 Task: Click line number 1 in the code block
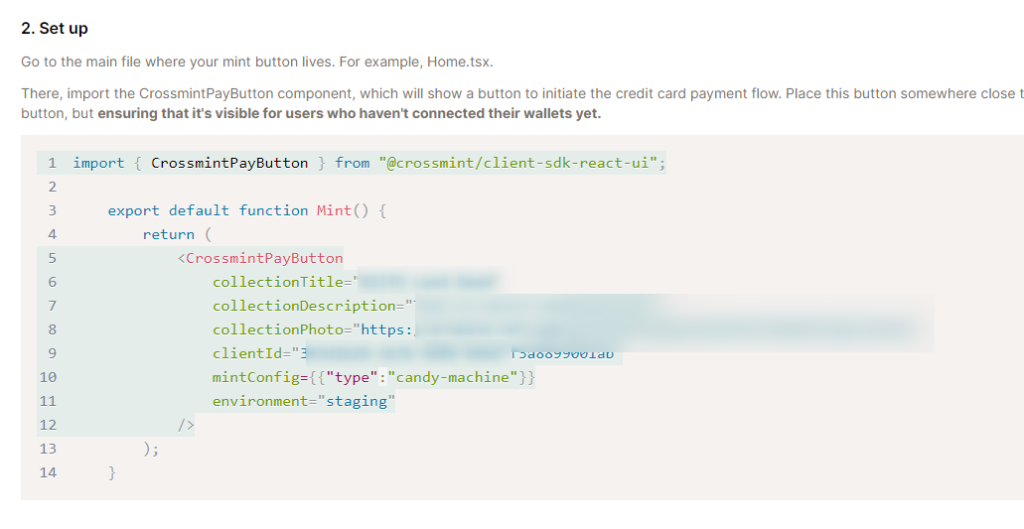pyautogui.click(x=52, y=163)
